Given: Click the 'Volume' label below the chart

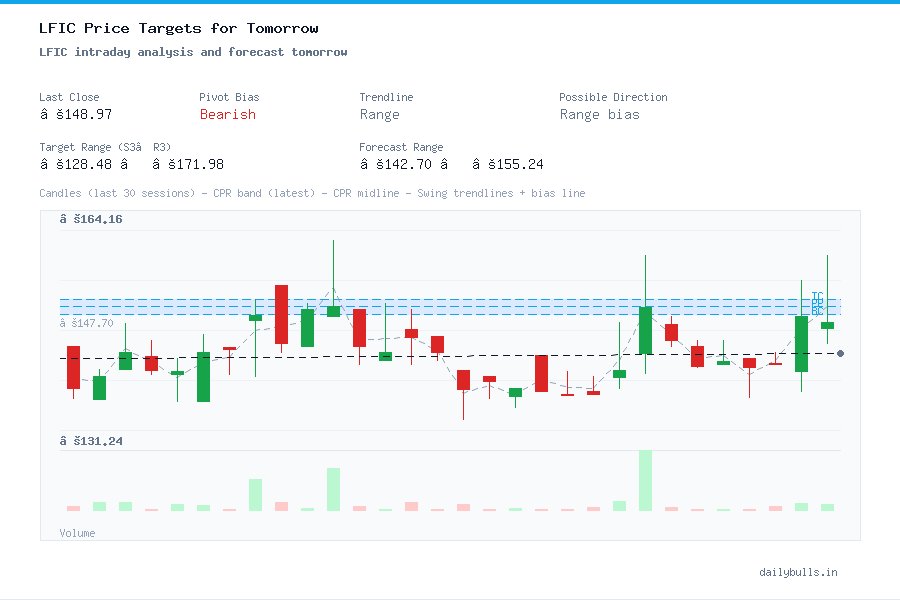Looking at the screenshot, I should 77,533.
